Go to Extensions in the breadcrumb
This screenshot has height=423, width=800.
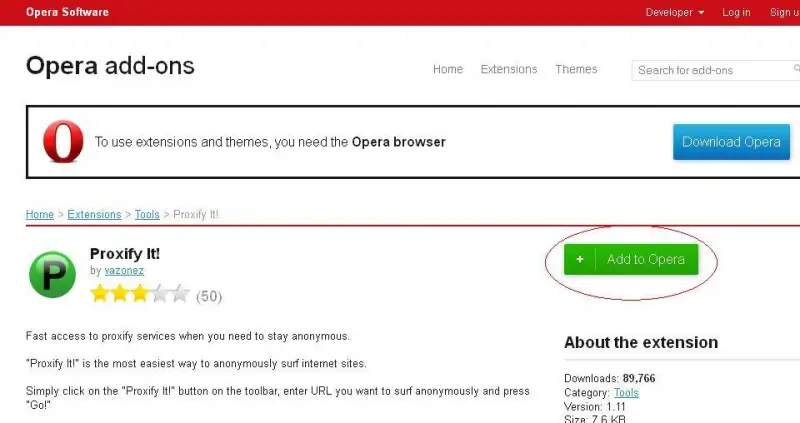coord(94,214)
